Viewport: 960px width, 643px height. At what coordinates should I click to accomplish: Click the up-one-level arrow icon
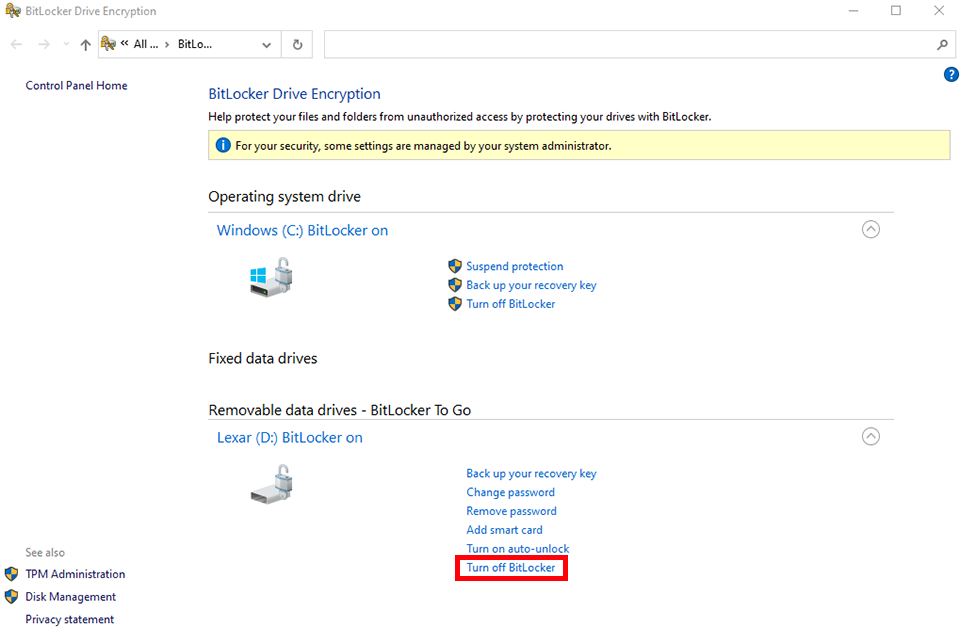point(85,44)
